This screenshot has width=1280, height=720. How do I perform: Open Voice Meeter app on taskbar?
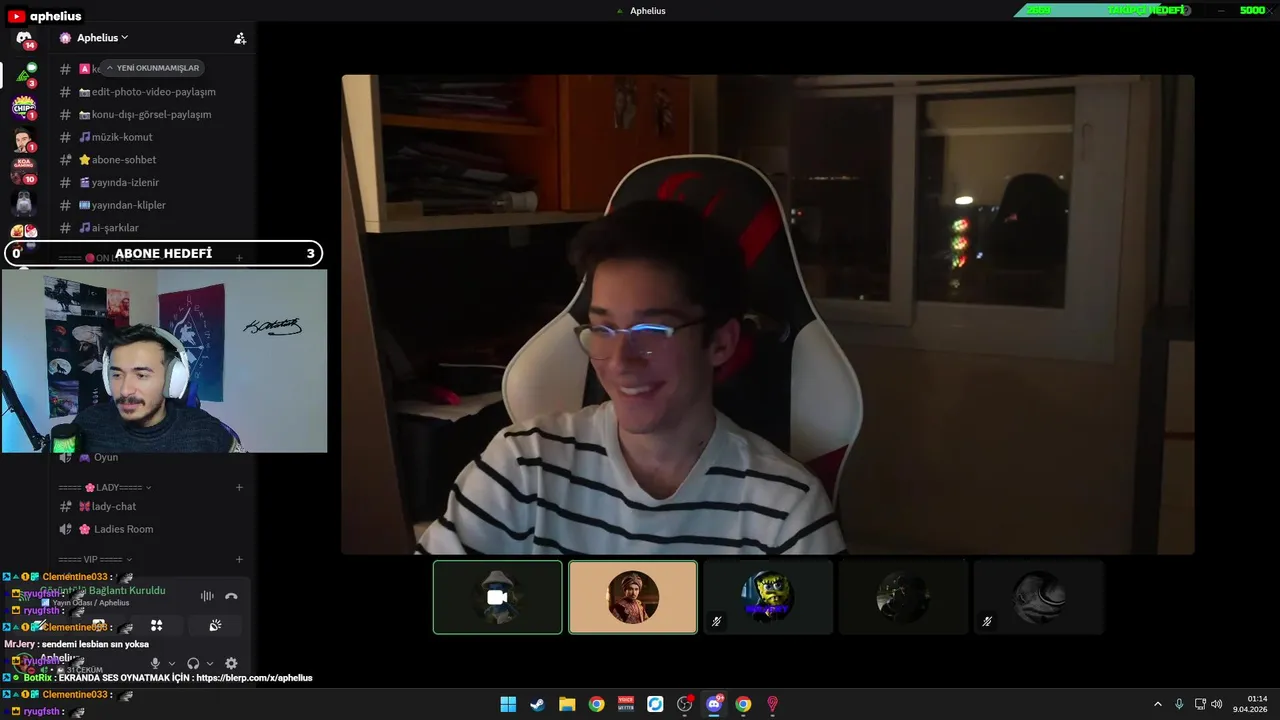point(626,704)
